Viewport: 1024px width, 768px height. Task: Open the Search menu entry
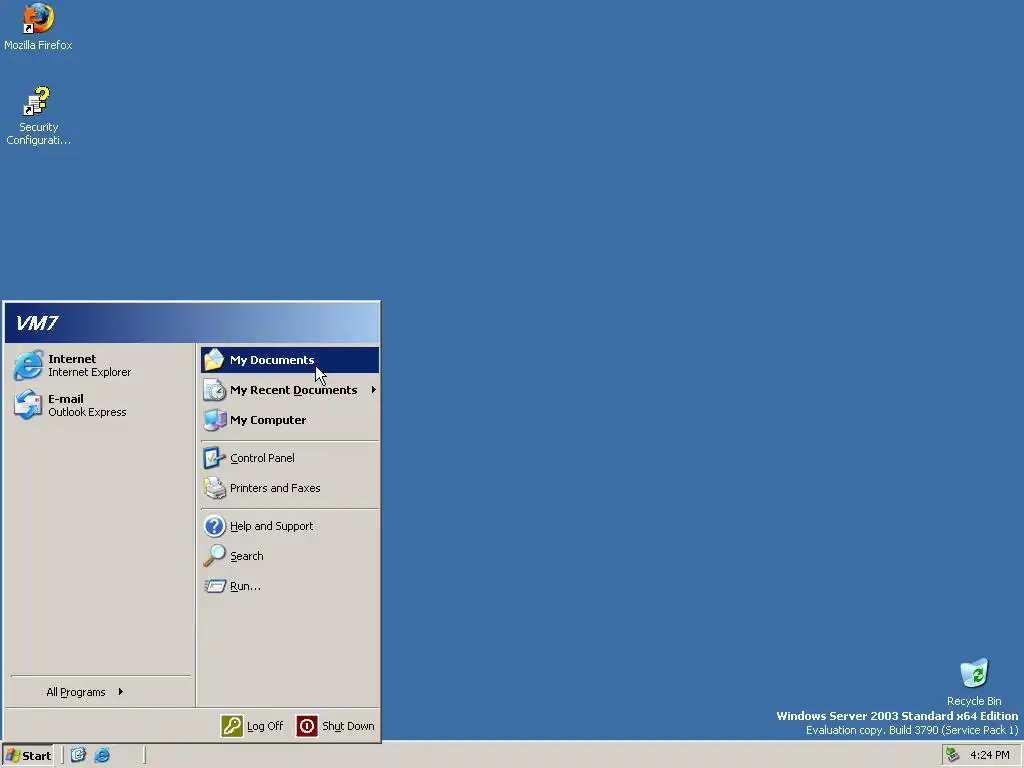(290, 556)
